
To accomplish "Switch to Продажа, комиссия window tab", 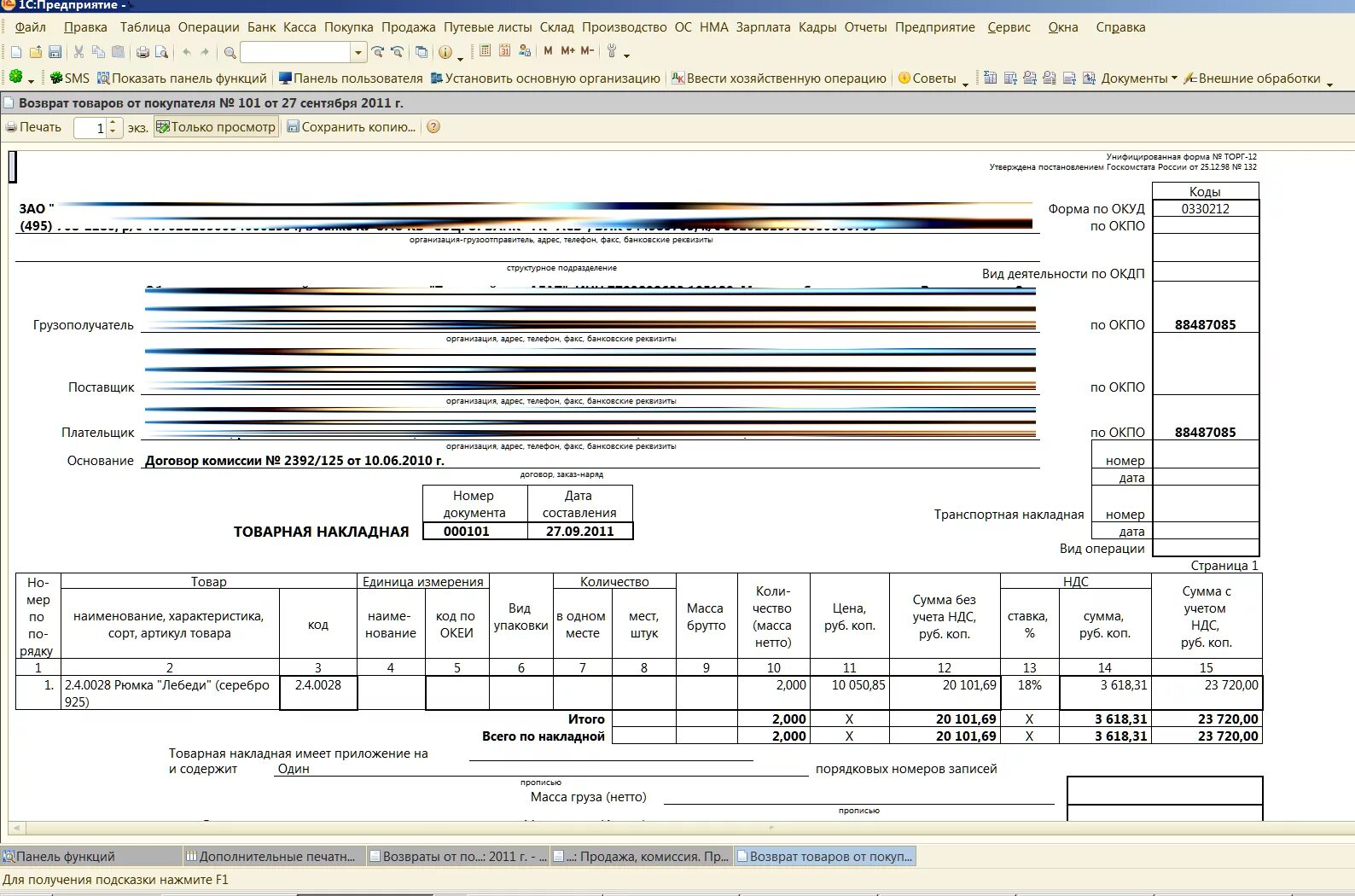I will tap(642, 856).
